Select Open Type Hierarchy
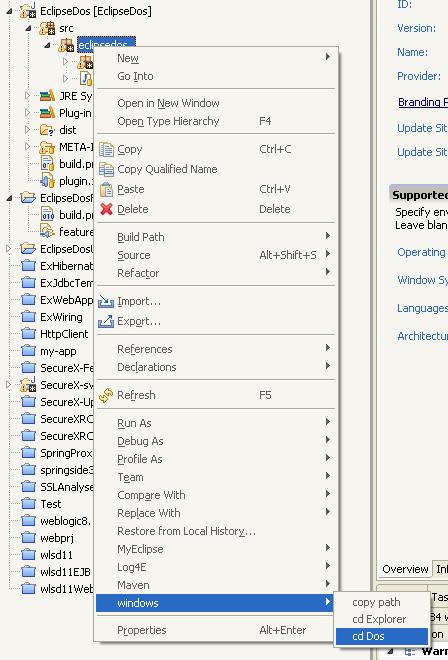 (x=216, y=121)
